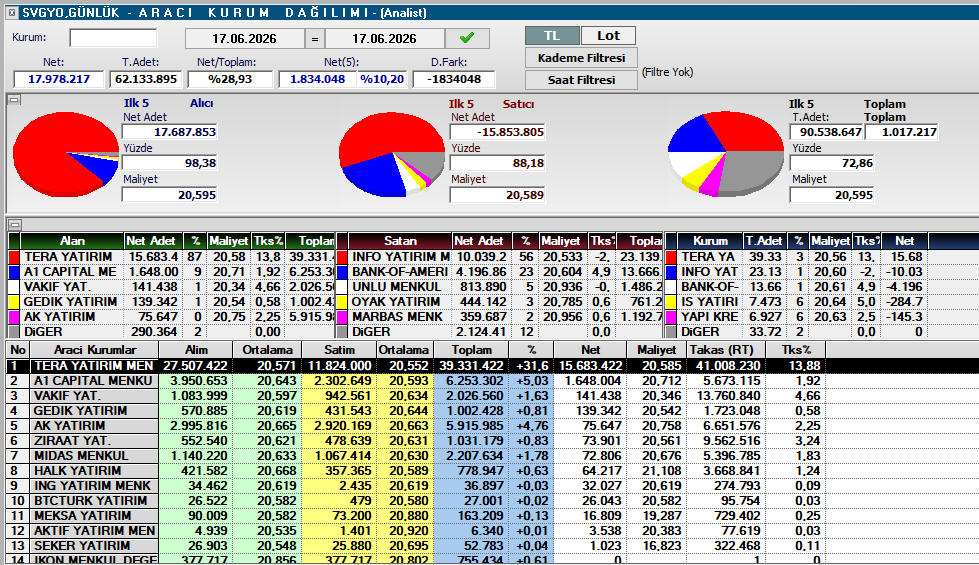979x565 pixels.
Task: Click the T.Adet value 62.133.895
Action: tap(146, 79)
